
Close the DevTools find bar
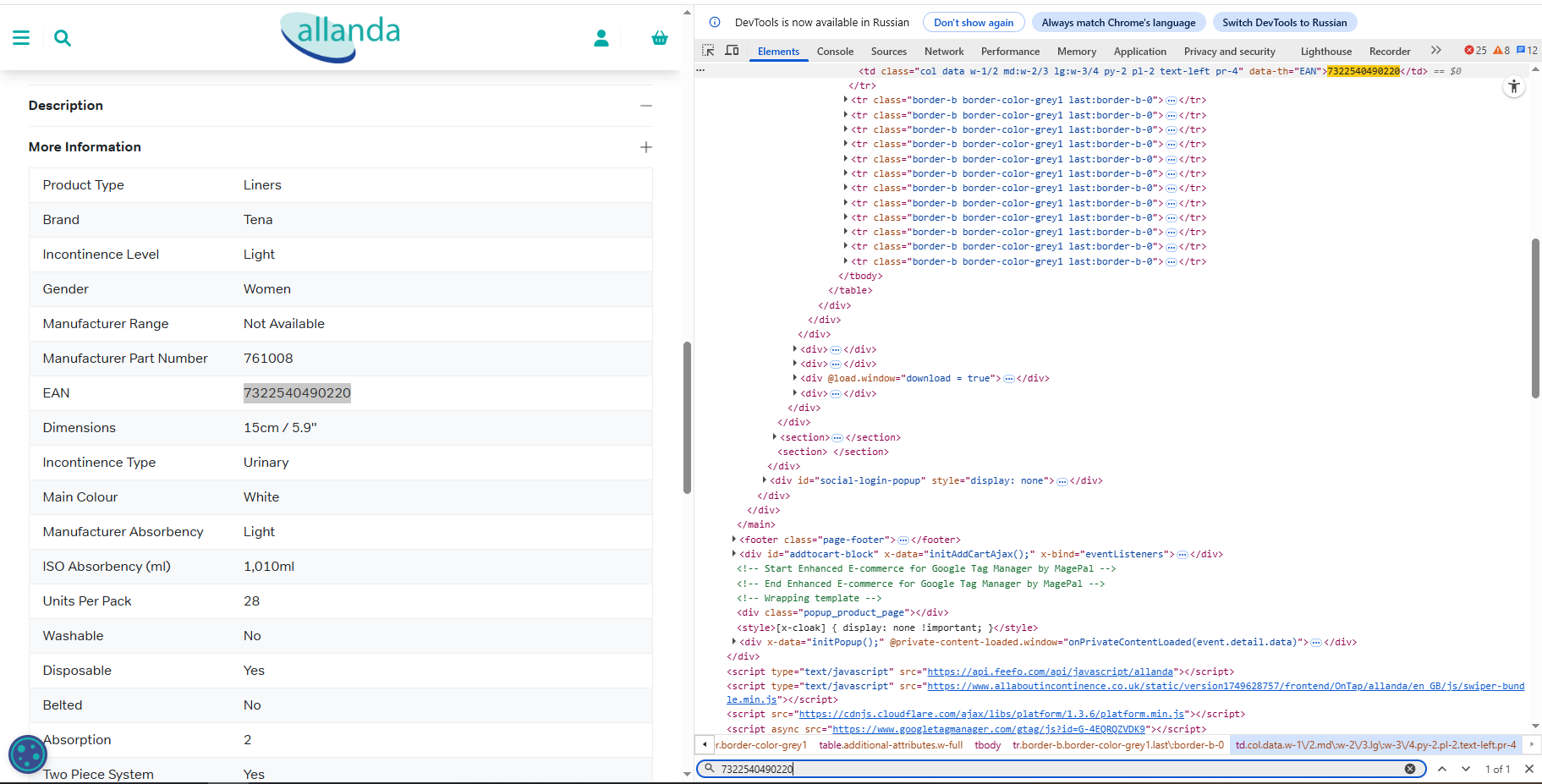[x=1529, y=769]
